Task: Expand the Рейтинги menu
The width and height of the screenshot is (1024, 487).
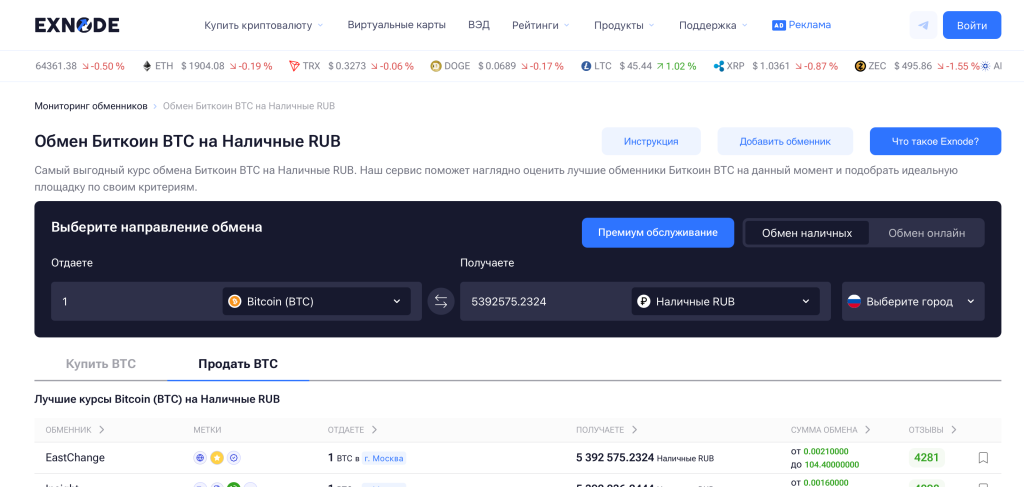Action: tap(541, 25)
